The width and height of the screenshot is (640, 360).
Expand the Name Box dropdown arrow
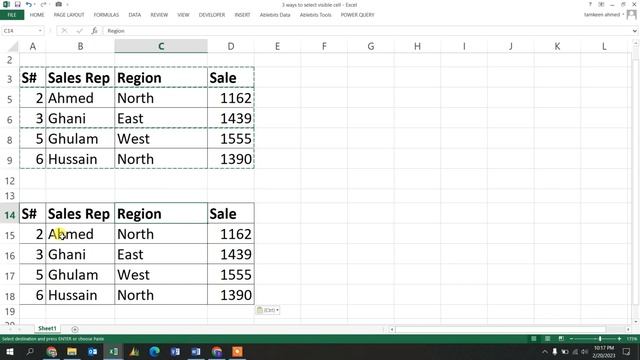(40, 31)
